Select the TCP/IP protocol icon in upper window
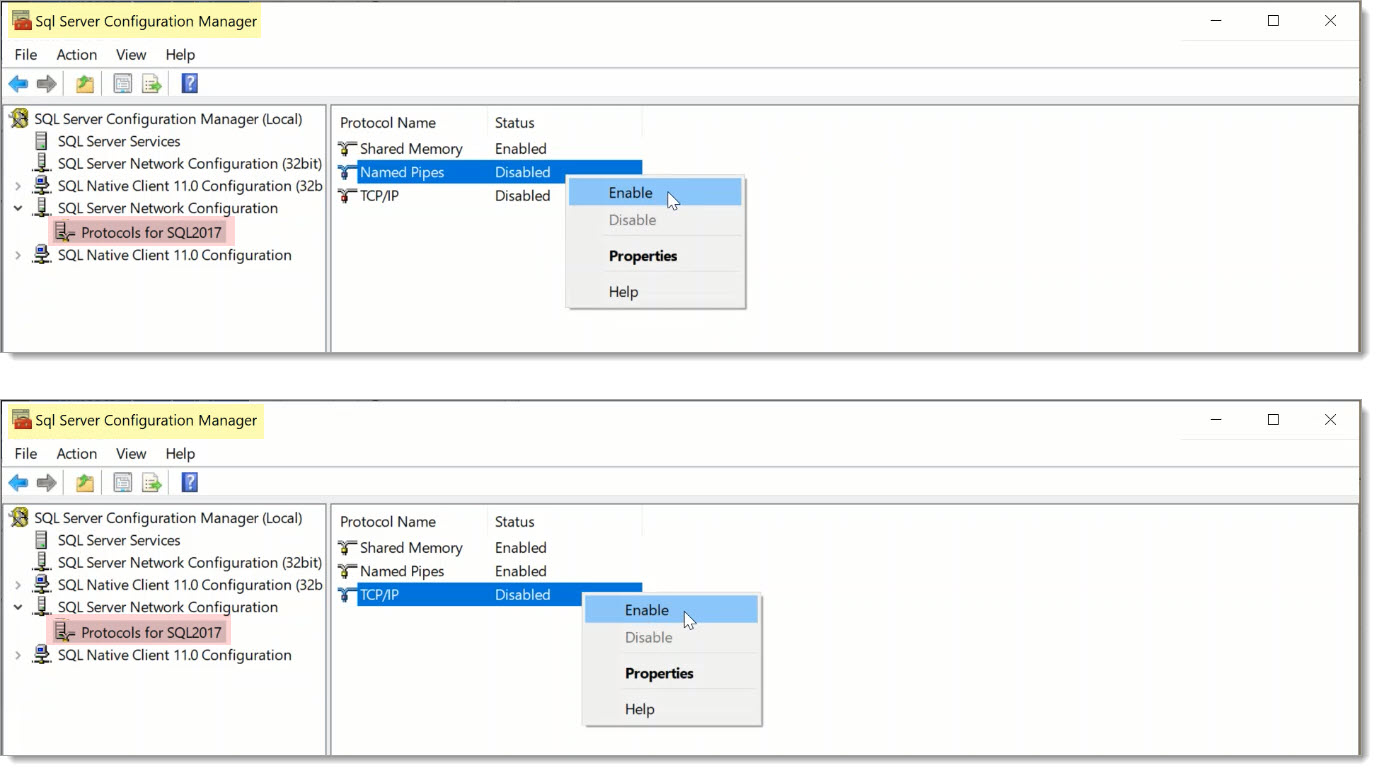Image resolution: width=1377 pixels, height=771 pixels. point(347,196)
